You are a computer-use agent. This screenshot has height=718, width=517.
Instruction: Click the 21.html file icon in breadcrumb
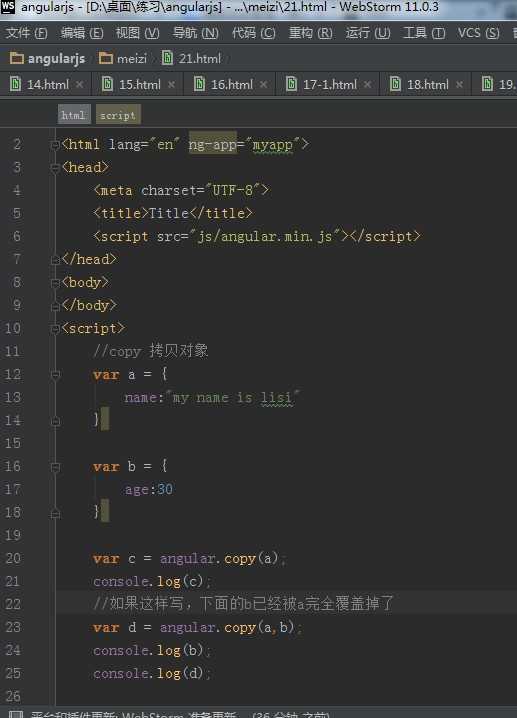(x=168, y=58)
